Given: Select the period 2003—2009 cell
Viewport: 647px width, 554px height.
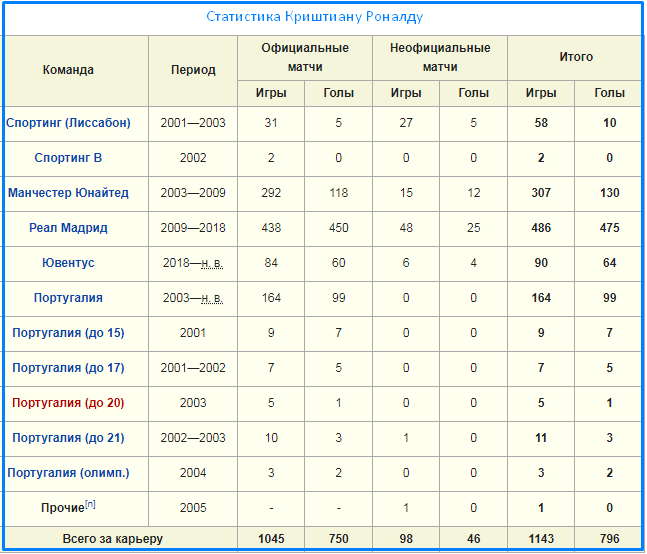Looking at the screenshot, I should pyautogui.click(x=193, y=193).
